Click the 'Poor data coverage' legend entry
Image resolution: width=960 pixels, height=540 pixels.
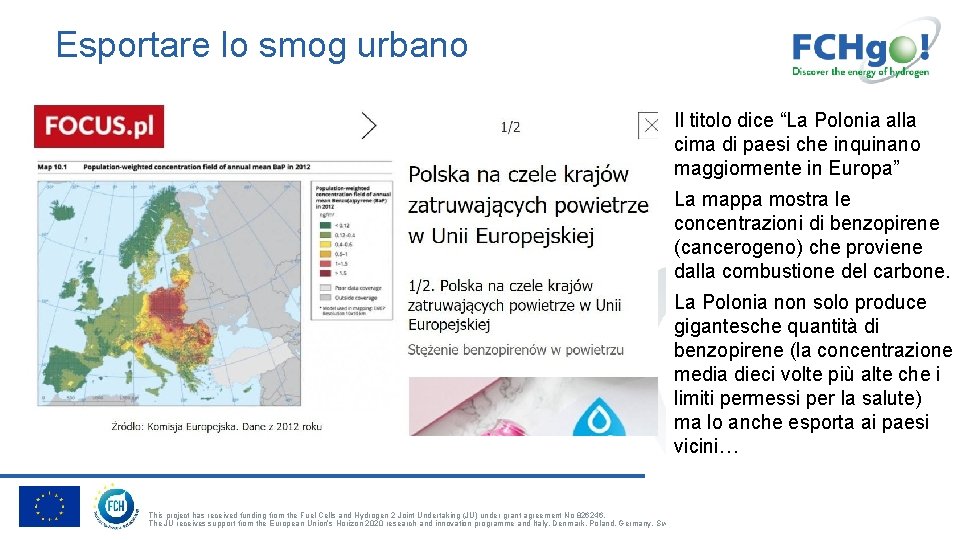click(350, 288)
